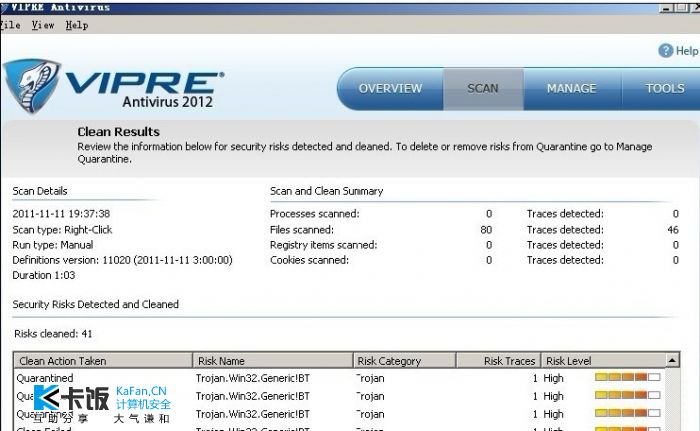
Task: Click Run type: Manual text
Action: (x=53, y=245)
